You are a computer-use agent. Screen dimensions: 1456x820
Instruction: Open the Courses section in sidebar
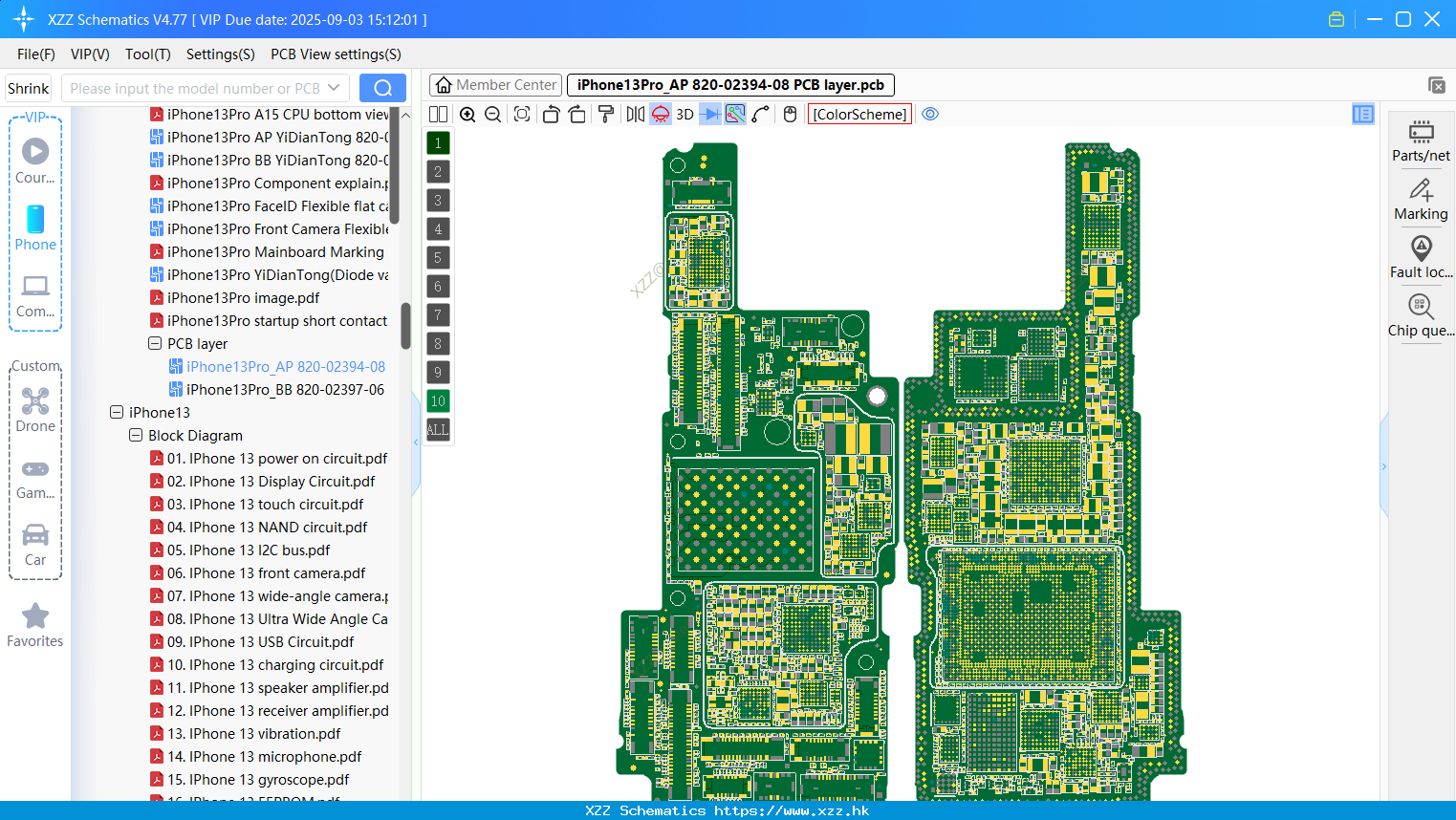coord(35,161)
